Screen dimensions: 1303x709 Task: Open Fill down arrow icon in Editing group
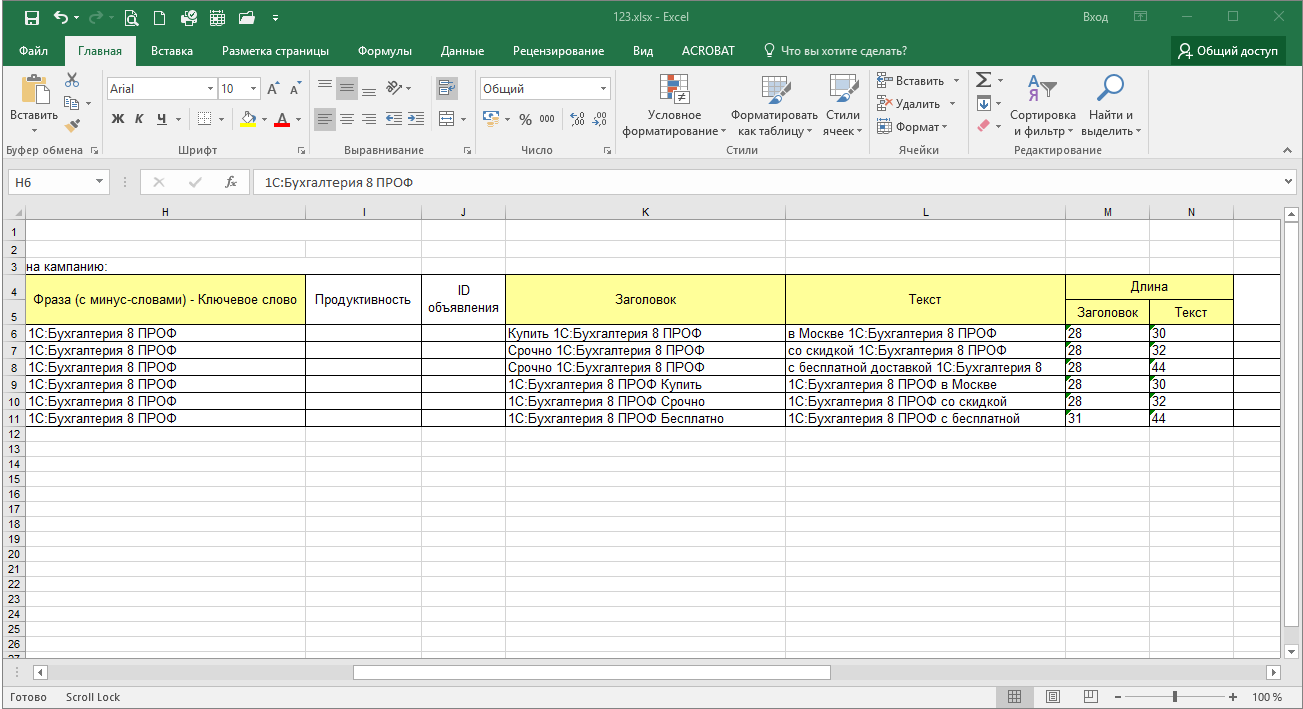pos(983,103)
